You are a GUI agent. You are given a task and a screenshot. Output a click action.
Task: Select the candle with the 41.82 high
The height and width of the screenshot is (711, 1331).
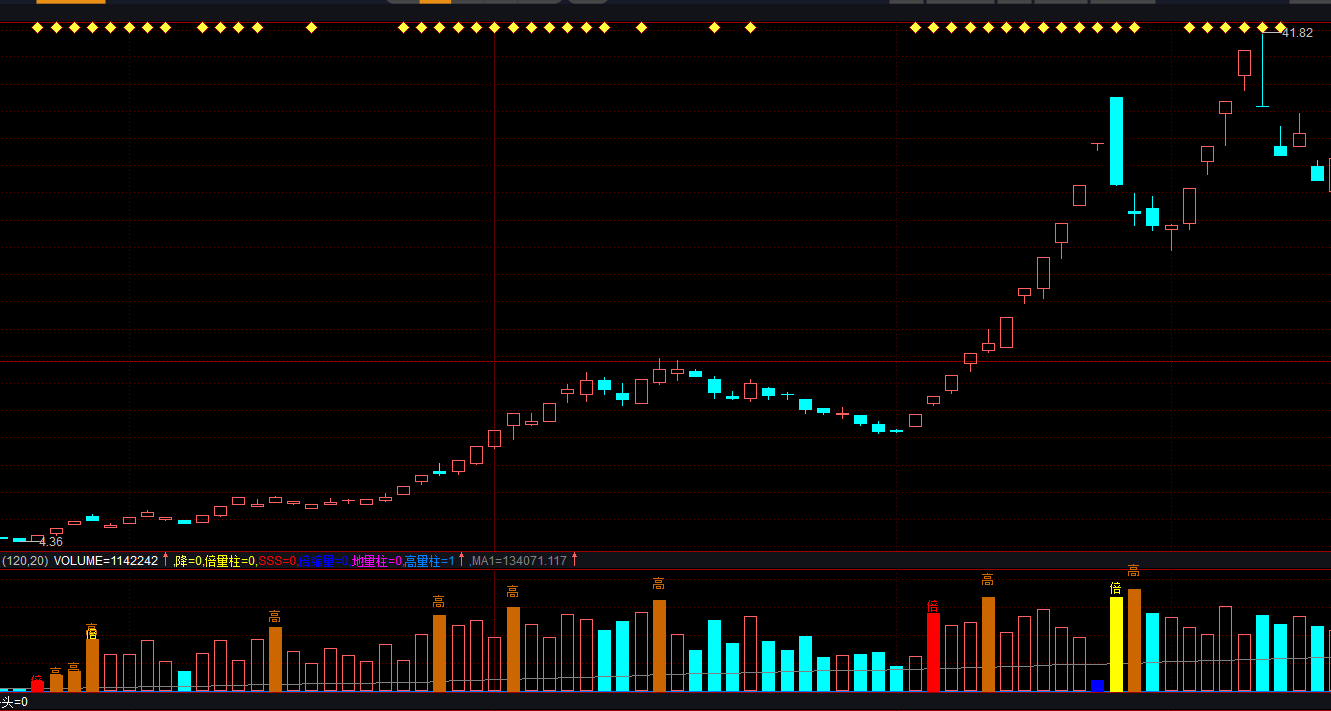(x=1263, y=70)
